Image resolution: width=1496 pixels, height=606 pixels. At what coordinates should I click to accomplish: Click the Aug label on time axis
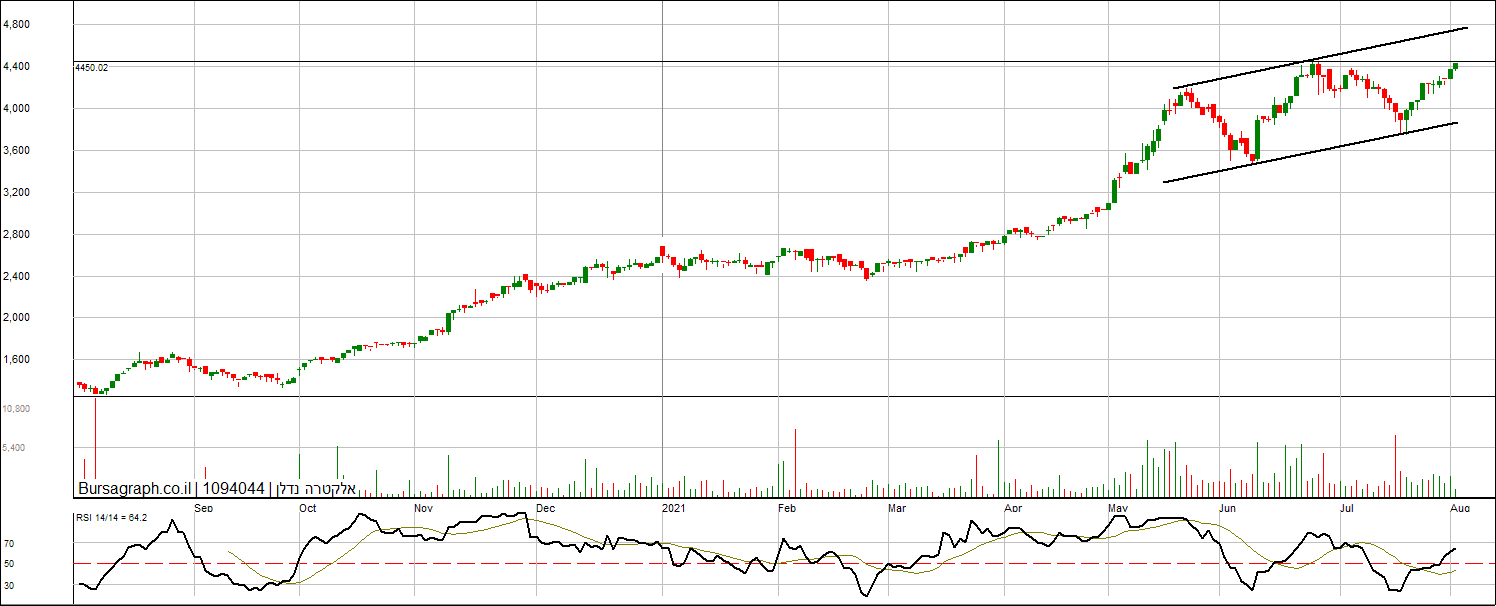tap(1459, 508)
